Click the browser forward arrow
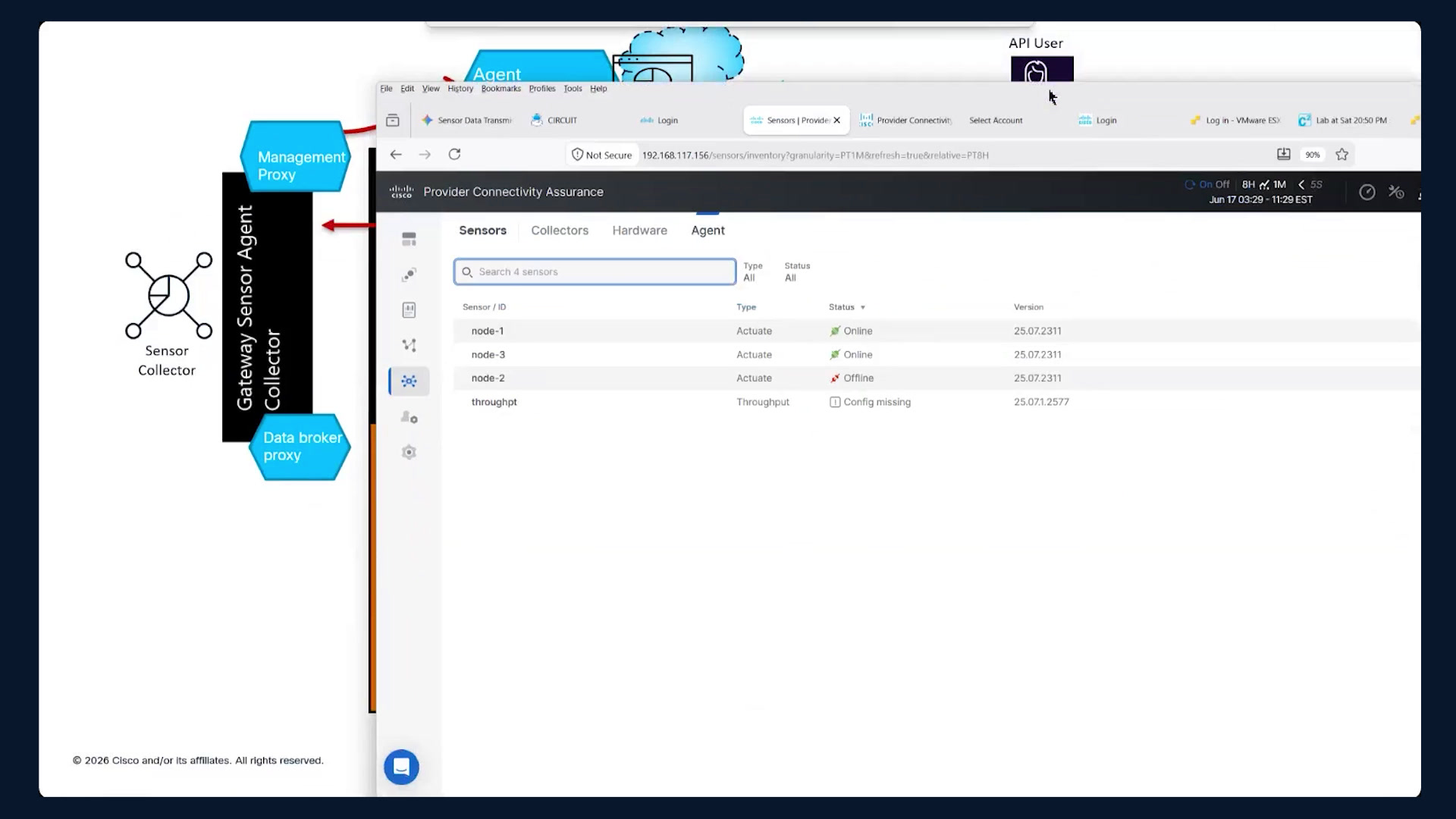Image resolution: width=1456 pixels, height=819 pixels. click(x=425, y=155)
